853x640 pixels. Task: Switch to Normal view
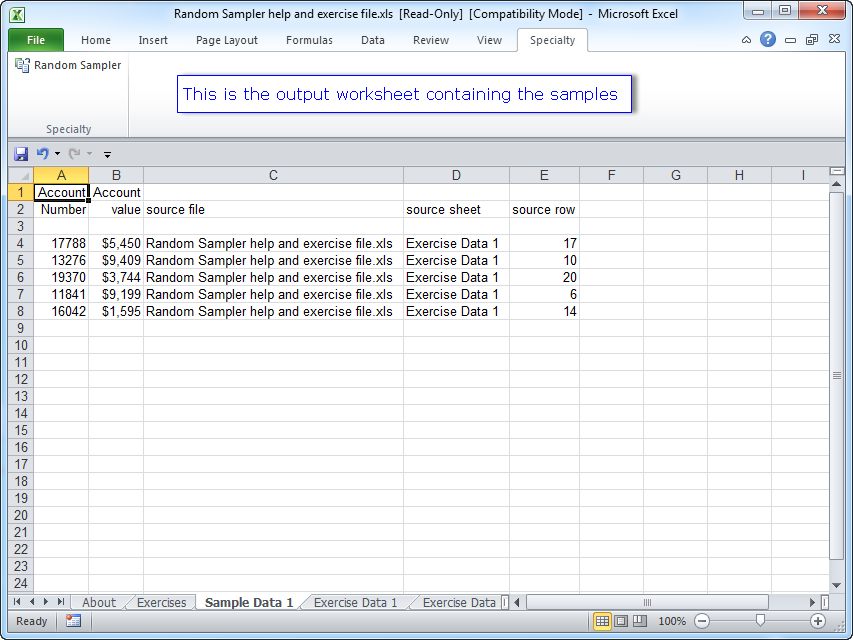tap(602, 621)
